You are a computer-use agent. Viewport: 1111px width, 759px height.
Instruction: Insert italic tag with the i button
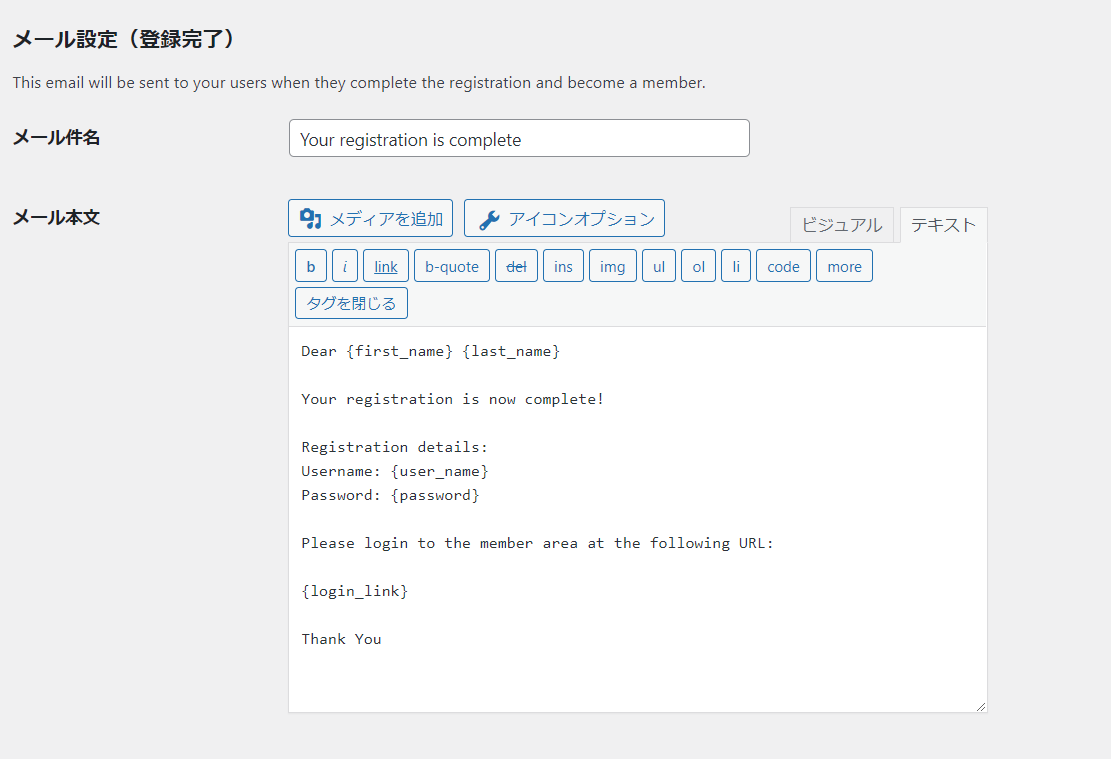point(344,266)
